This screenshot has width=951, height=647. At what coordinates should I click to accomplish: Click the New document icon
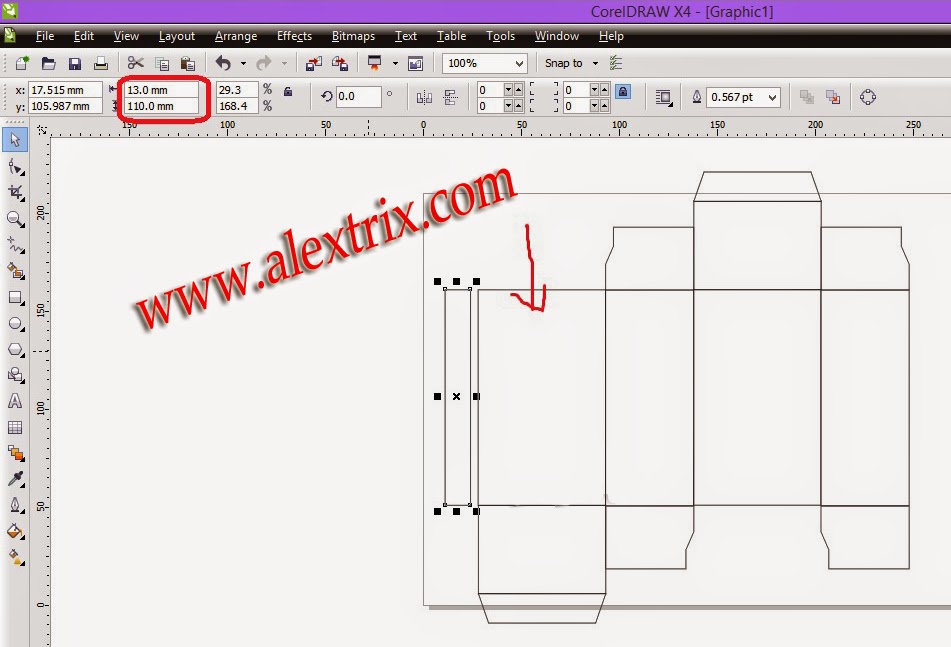(x=22, y=63)
